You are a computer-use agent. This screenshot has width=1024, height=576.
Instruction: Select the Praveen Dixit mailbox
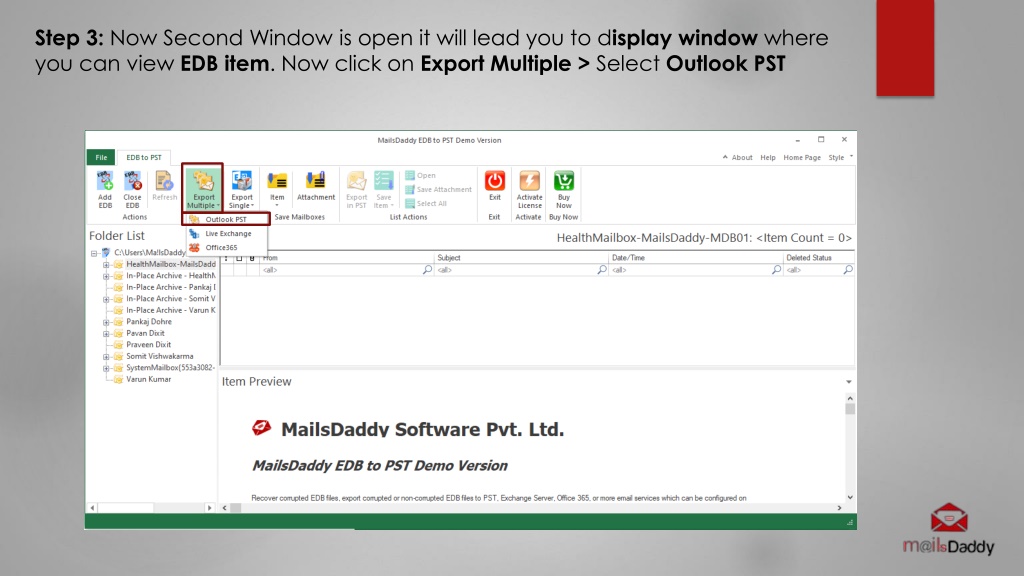[x=148, y=345]
